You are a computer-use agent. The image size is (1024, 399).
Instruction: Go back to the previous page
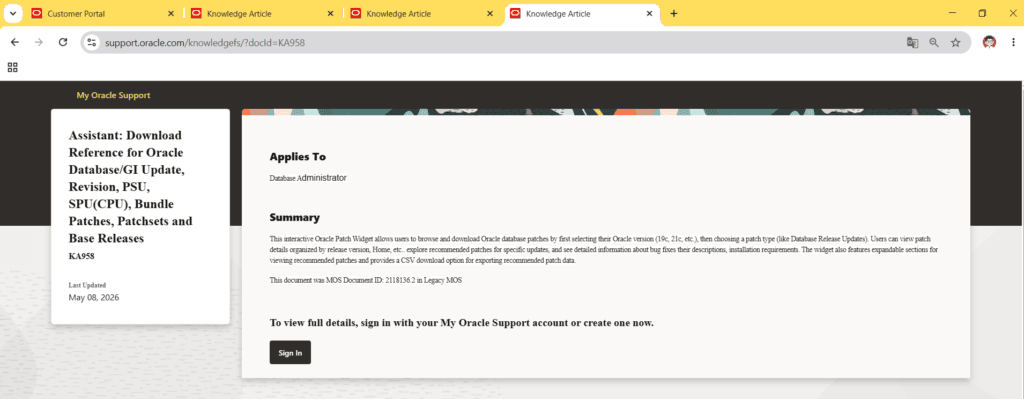(15, 42)
